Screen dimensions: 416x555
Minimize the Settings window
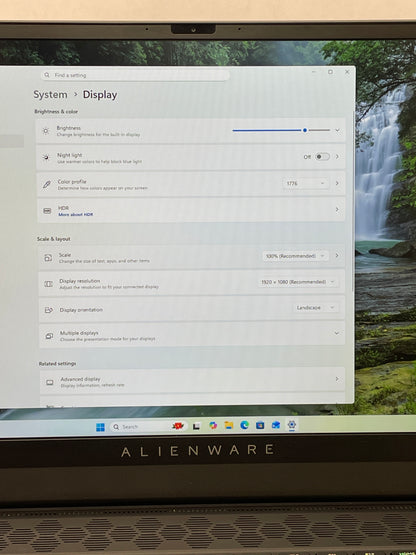(314, 72)
